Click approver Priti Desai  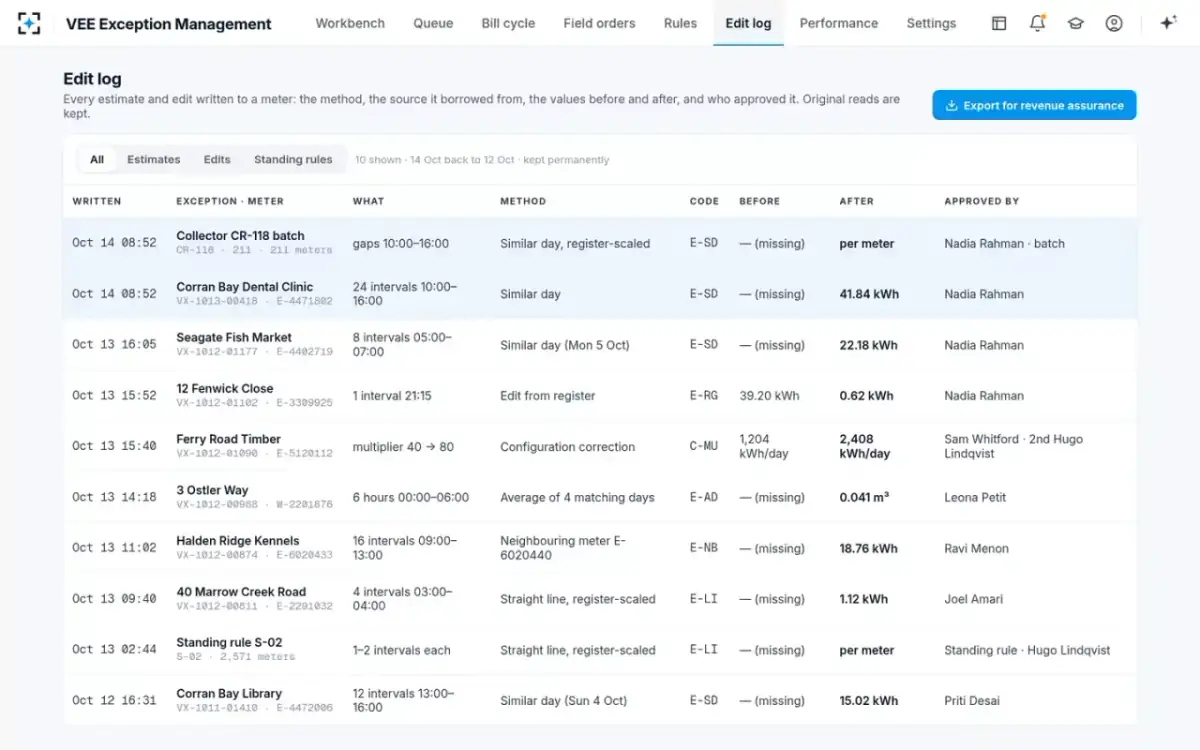point(972,700)
